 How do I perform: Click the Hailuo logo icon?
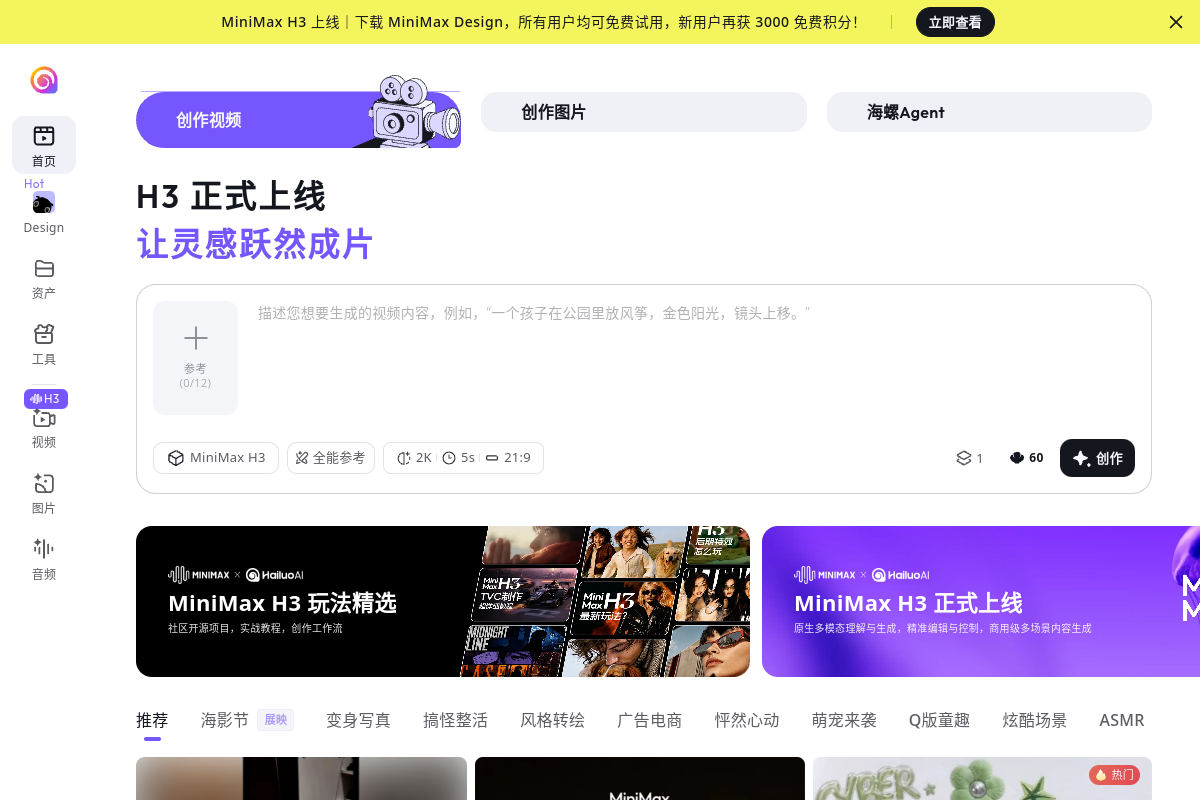point(44,80)
